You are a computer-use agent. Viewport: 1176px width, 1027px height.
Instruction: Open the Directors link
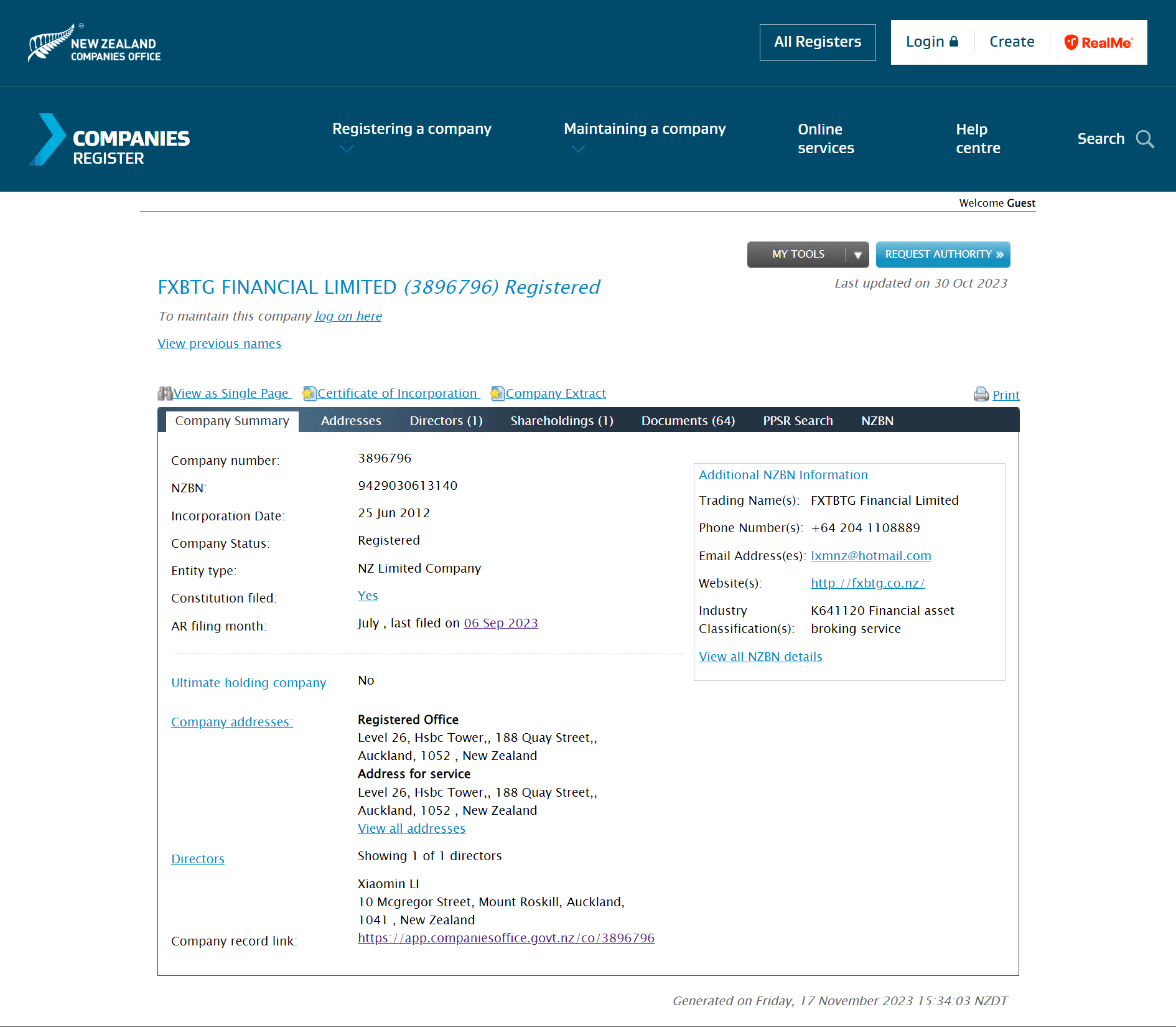(198, 859)
